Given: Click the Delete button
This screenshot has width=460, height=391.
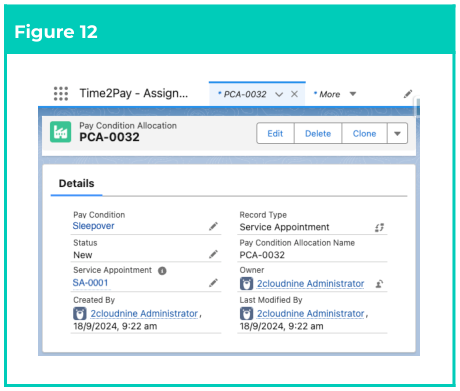Looking at the screenshot, I should point(318,133).
